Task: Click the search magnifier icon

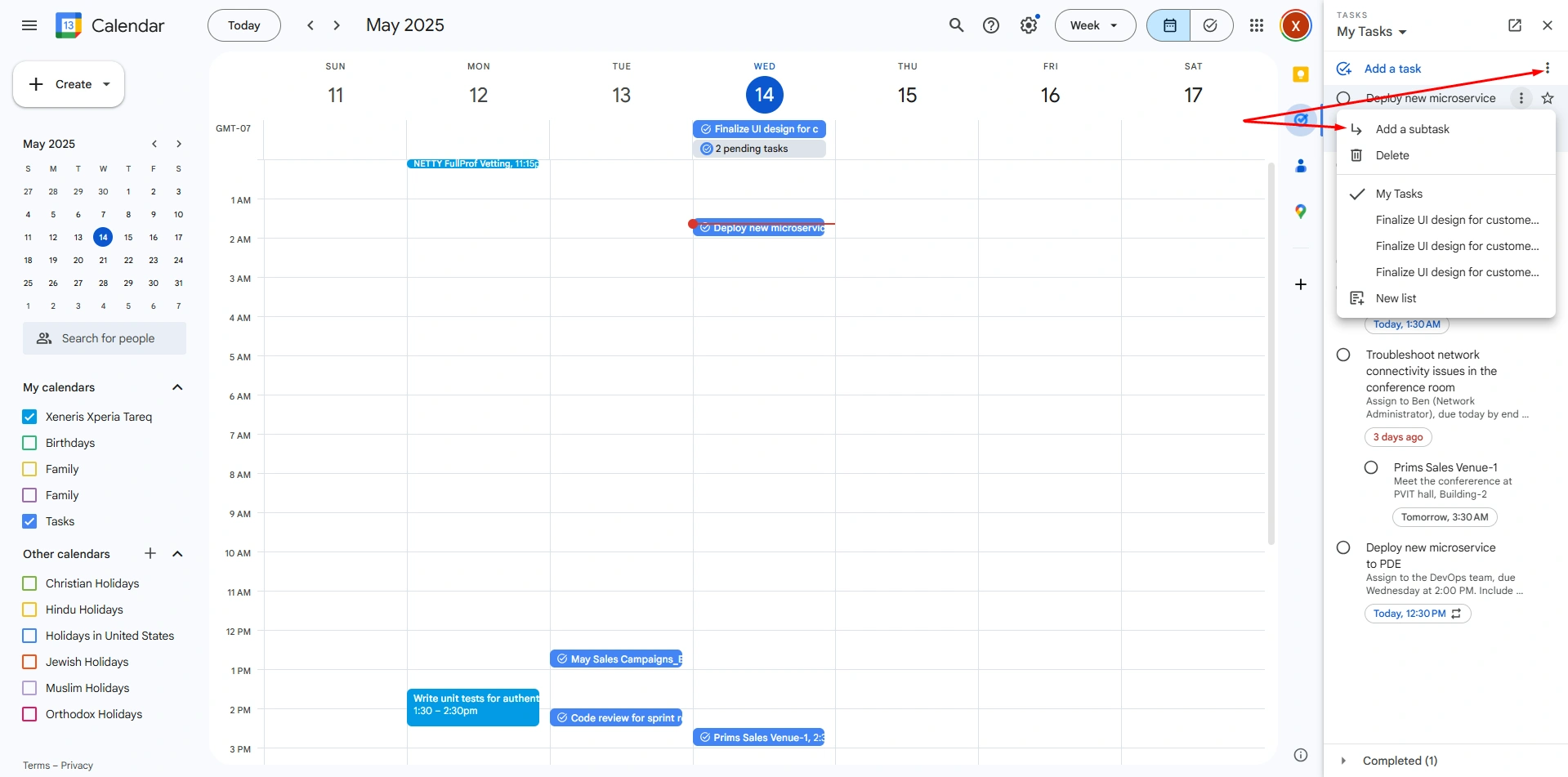Action: (x=956, y=25)
